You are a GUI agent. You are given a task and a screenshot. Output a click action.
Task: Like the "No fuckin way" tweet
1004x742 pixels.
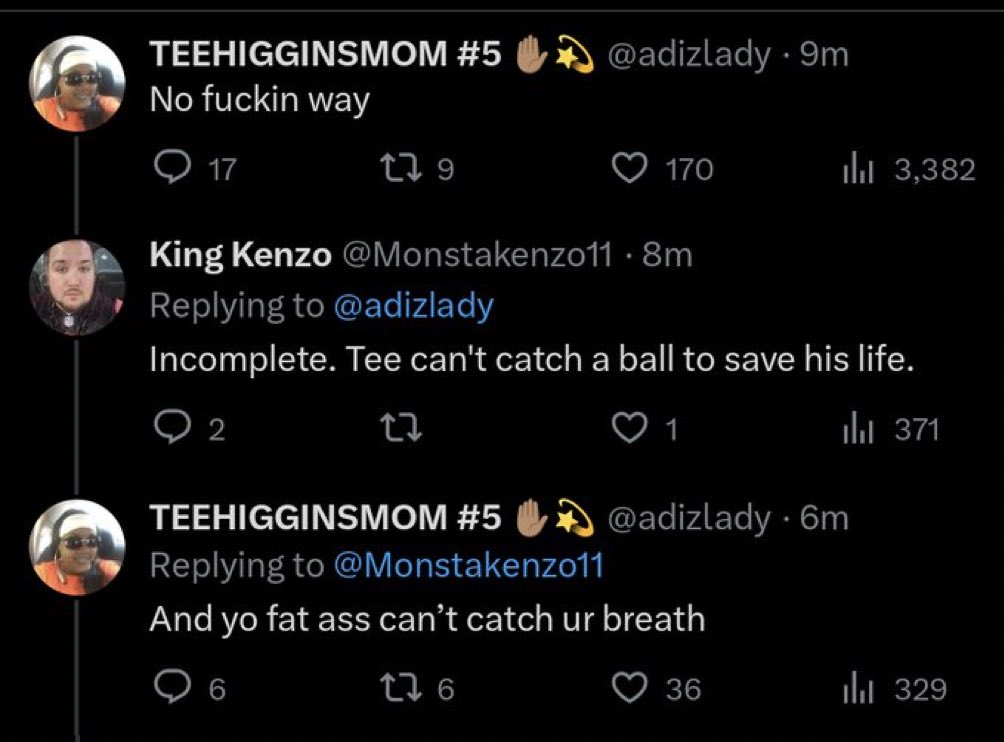click(631, 169)
